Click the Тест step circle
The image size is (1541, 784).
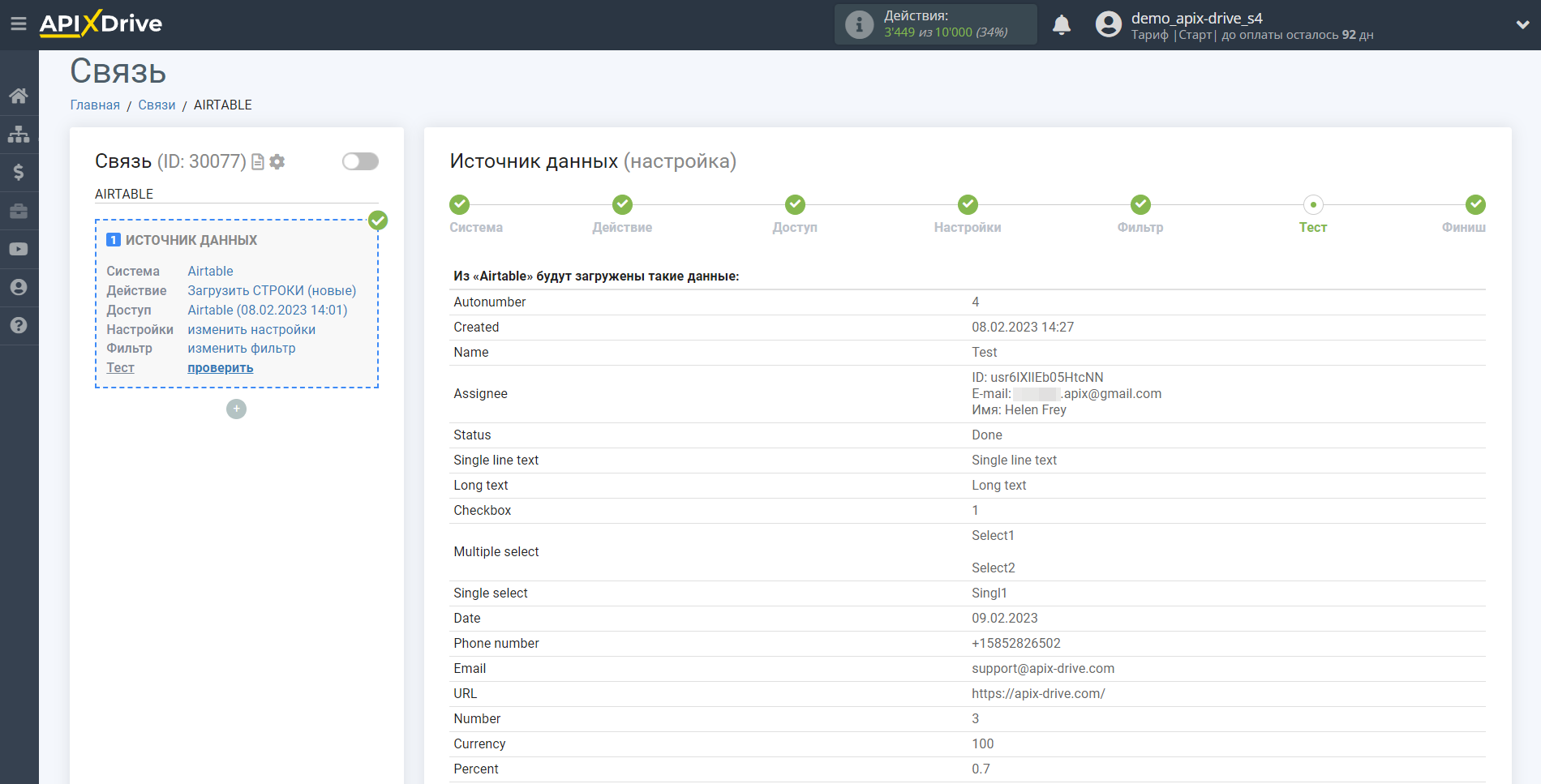[x=1313, y=204]
